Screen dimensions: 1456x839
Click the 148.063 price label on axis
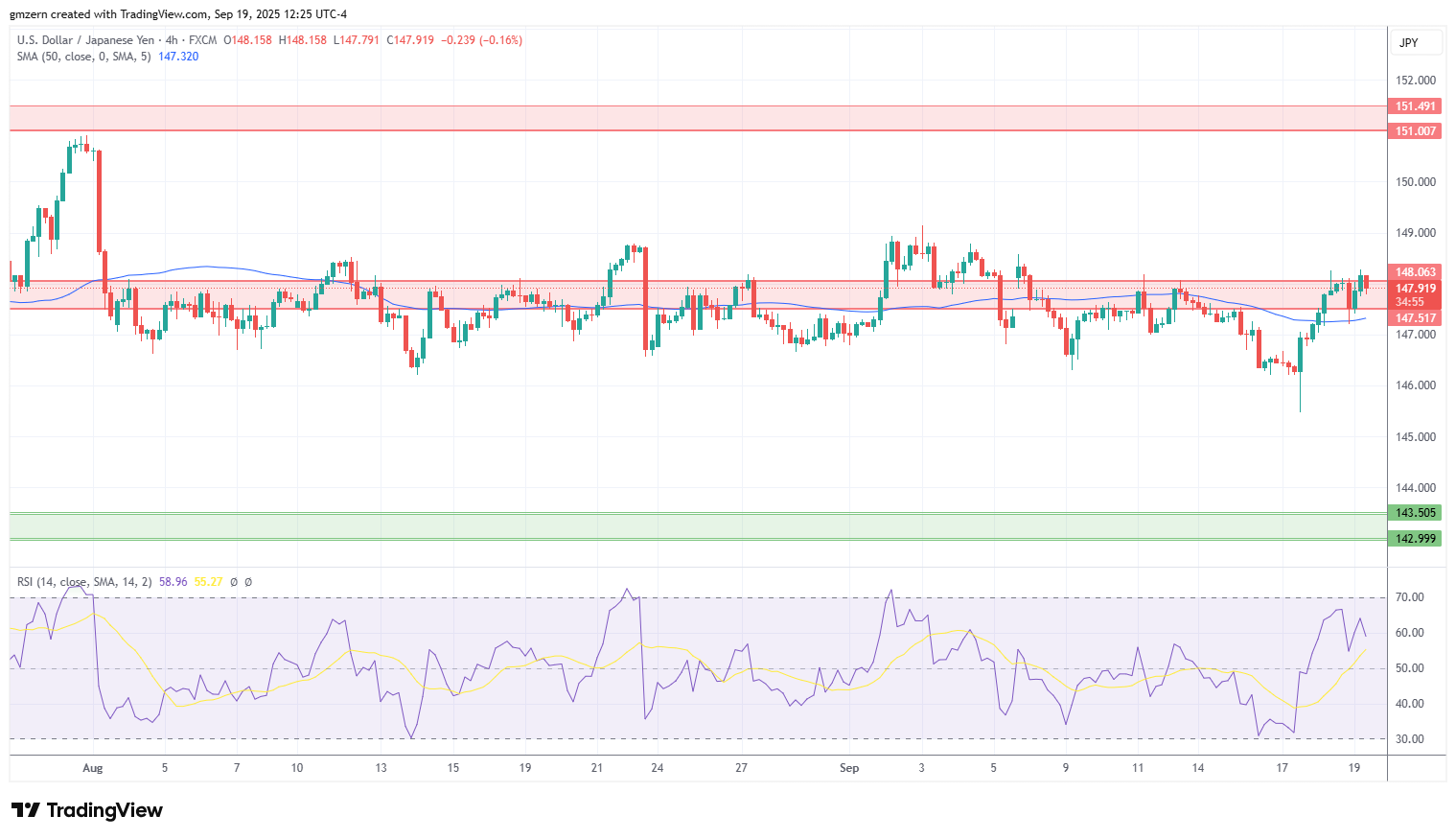[x=1415, y=272]
